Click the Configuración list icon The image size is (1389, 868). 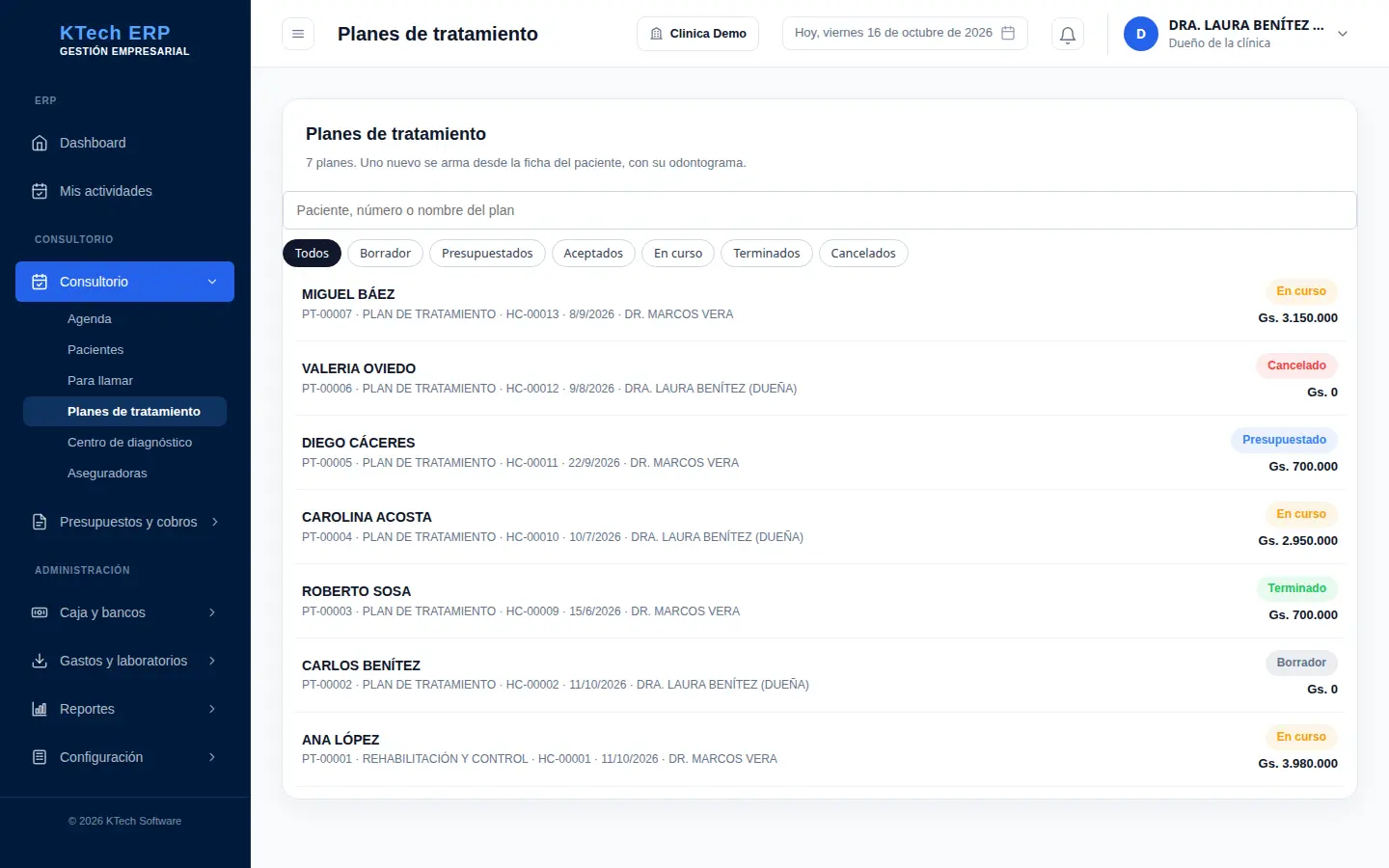coord(40,757)
